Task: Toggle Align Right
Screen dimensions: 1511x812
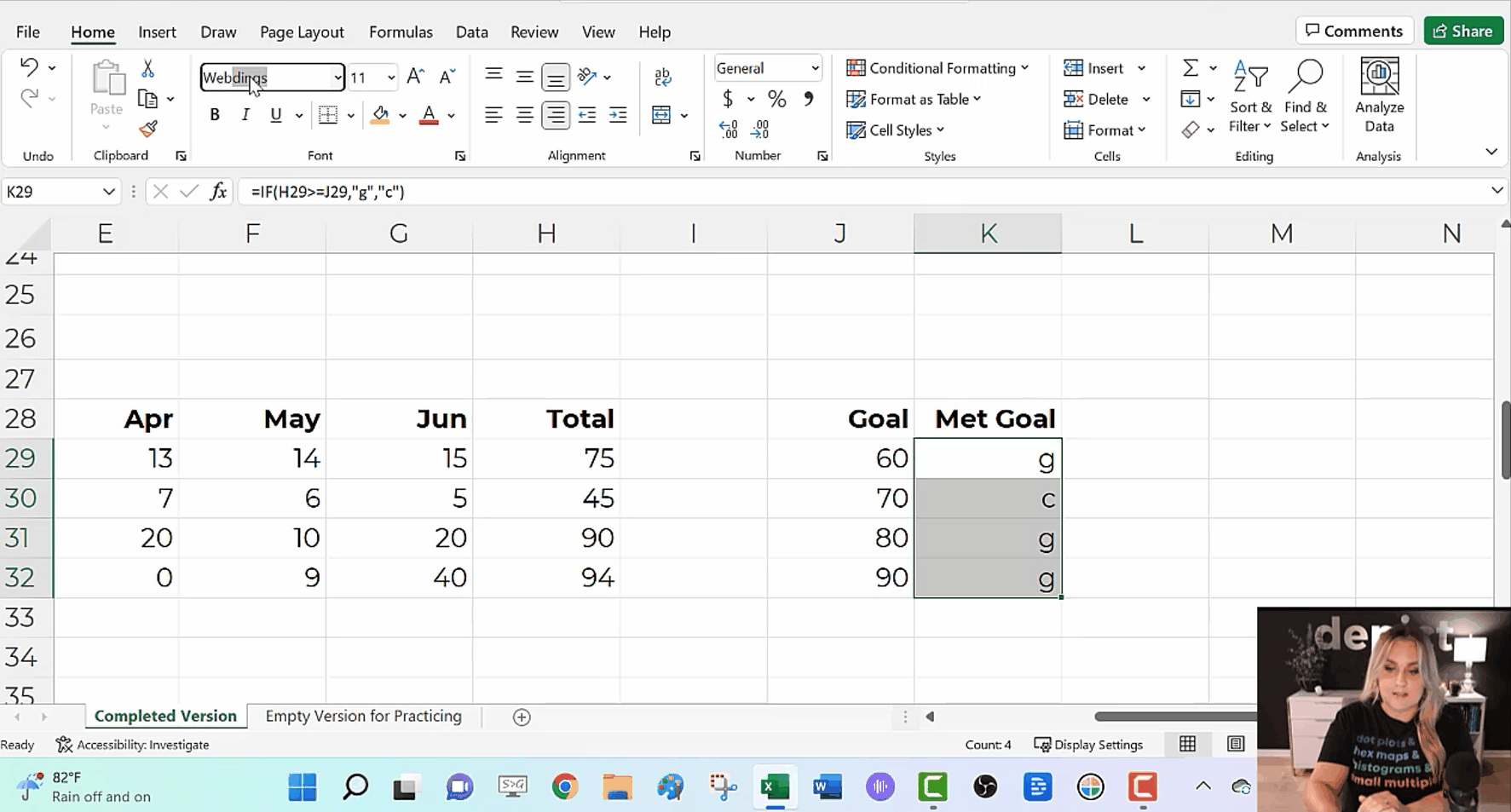Action: pyautogui.click(x=556, y=115)
